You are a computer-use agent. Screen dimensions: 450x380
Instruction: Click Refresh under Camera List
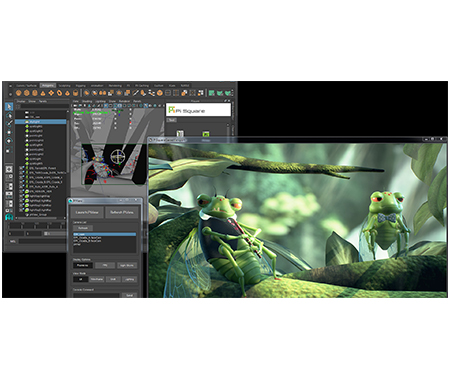pyautogui.click(x=83, y=228)
